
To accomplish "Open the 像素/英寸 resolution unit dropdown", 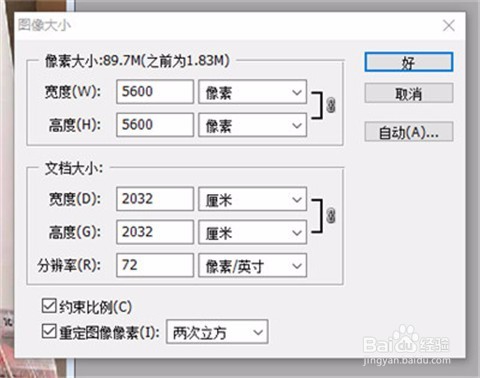I will tap(252, 266).
